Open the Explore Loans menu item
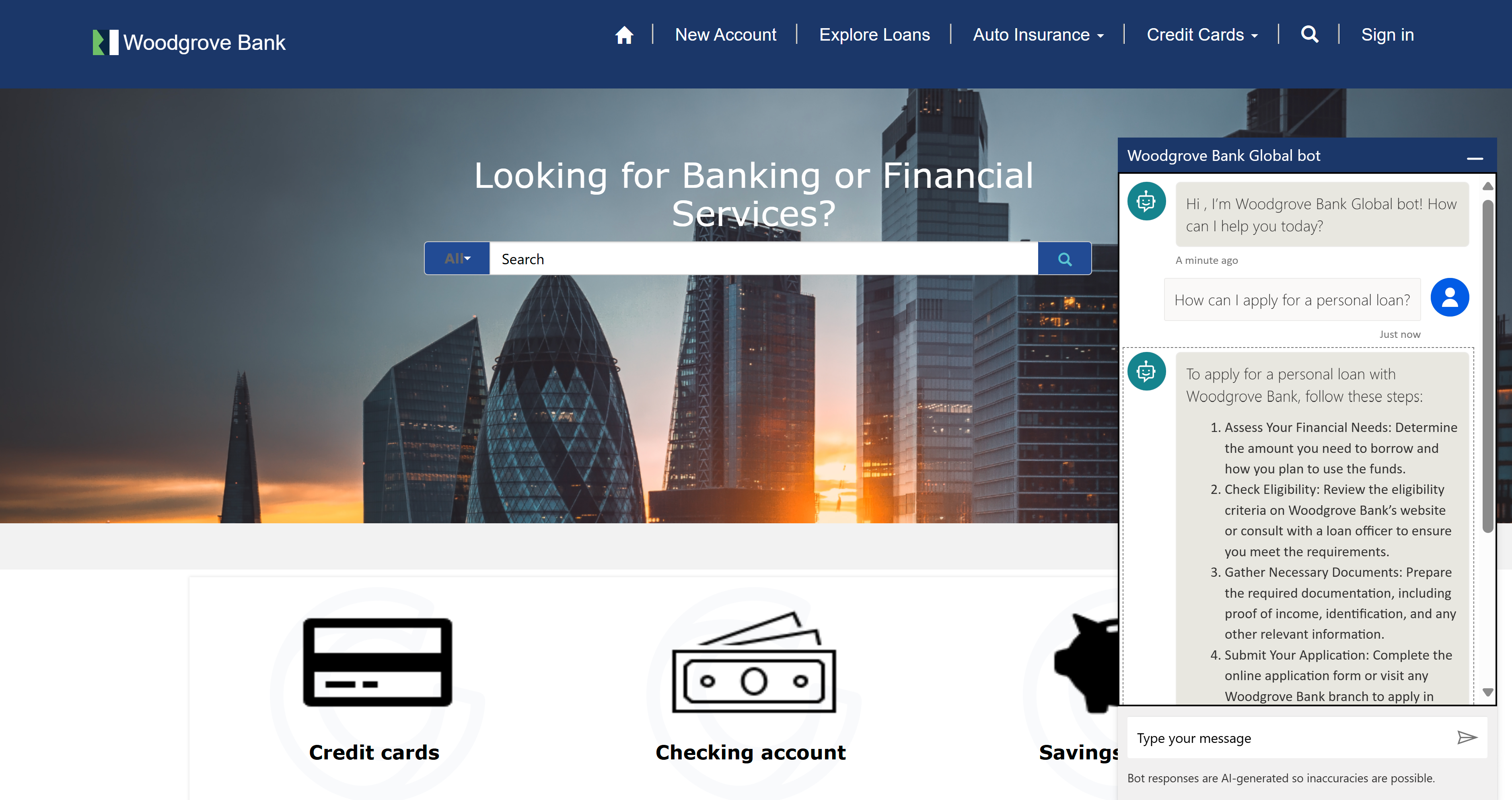The height and width of the screenshot is (800, 1512). pos(875,35)
